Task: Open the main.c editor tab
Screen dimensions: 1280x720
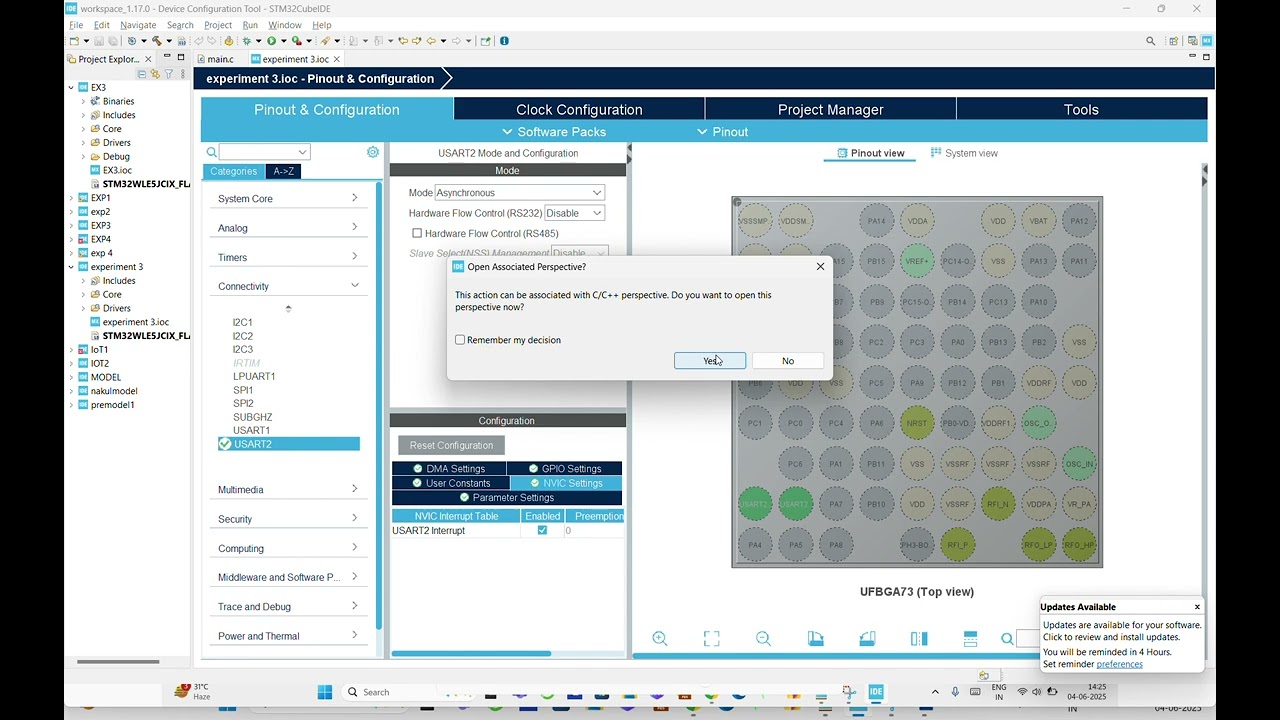Action: (214, 59)
